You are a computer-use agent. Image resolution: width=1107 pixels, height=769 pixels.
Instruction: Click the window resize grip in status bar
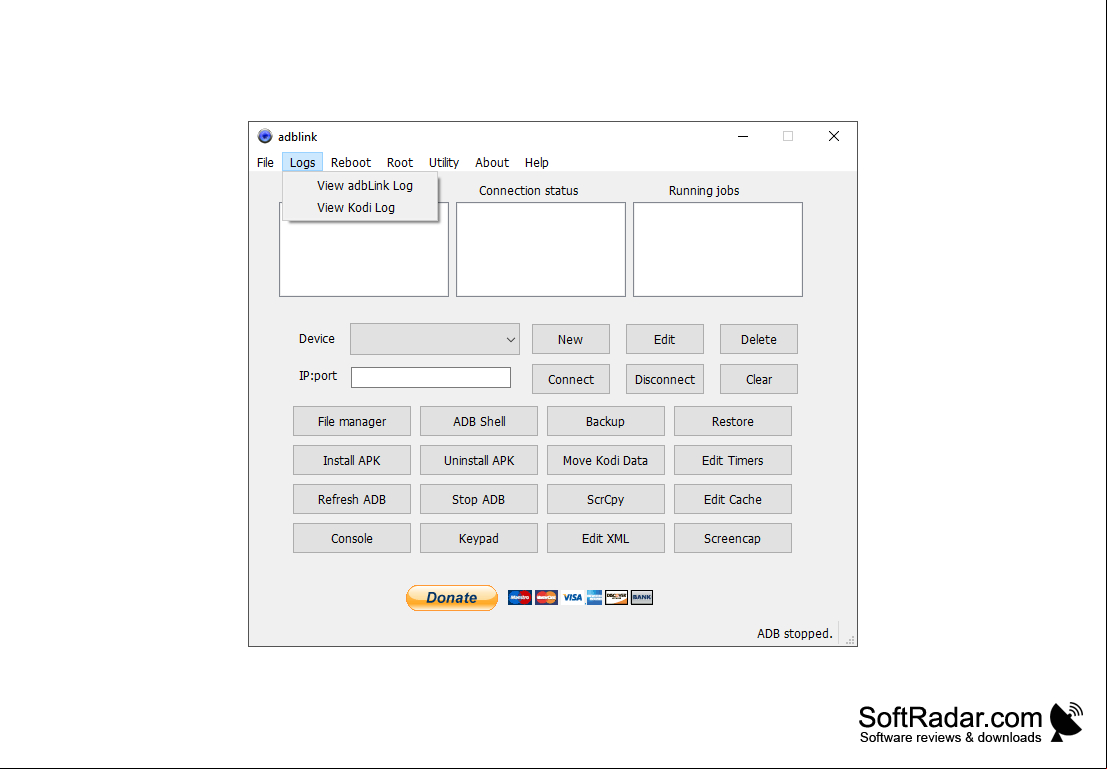coord(850,640)
